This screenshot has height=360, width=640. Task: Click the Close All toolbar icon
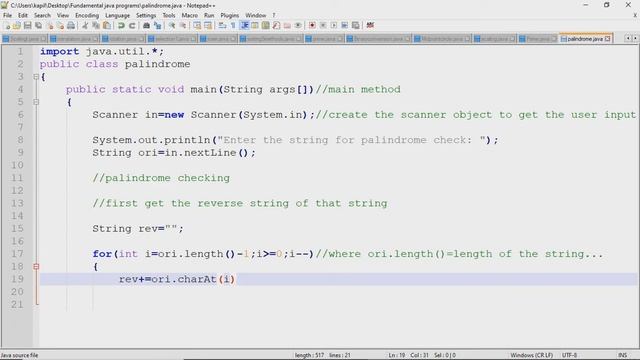pos(60,25)
